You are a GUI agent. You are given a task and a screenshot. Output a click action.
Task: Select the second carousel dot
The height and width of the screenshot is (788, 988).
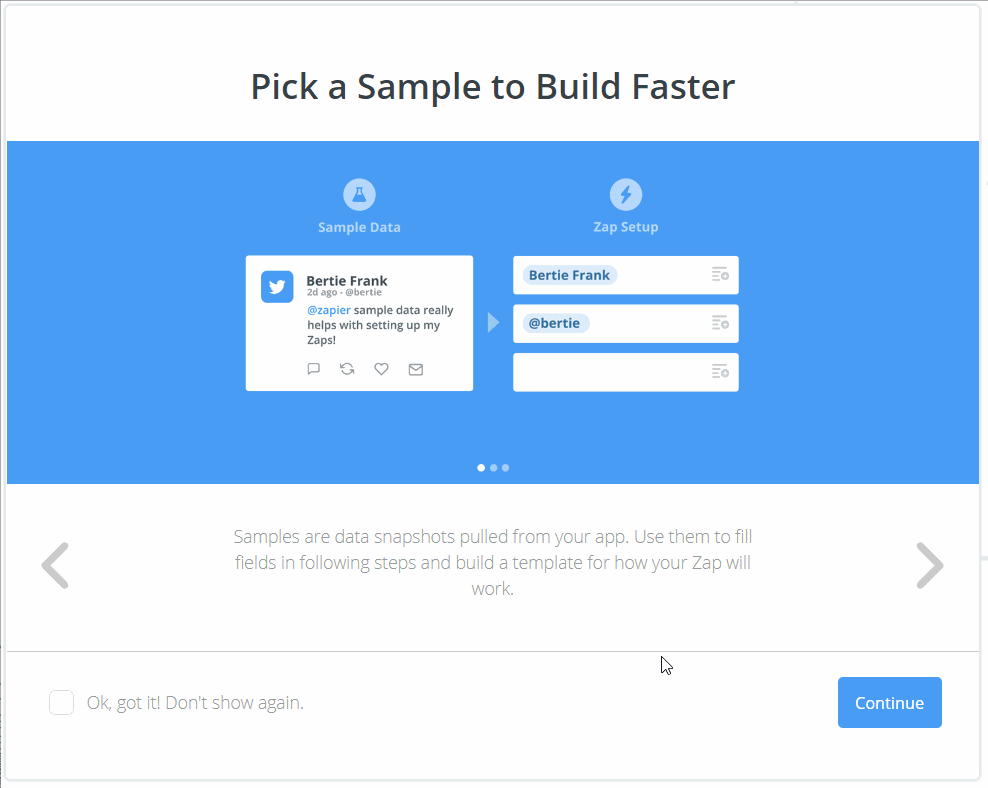pos(493,467)
